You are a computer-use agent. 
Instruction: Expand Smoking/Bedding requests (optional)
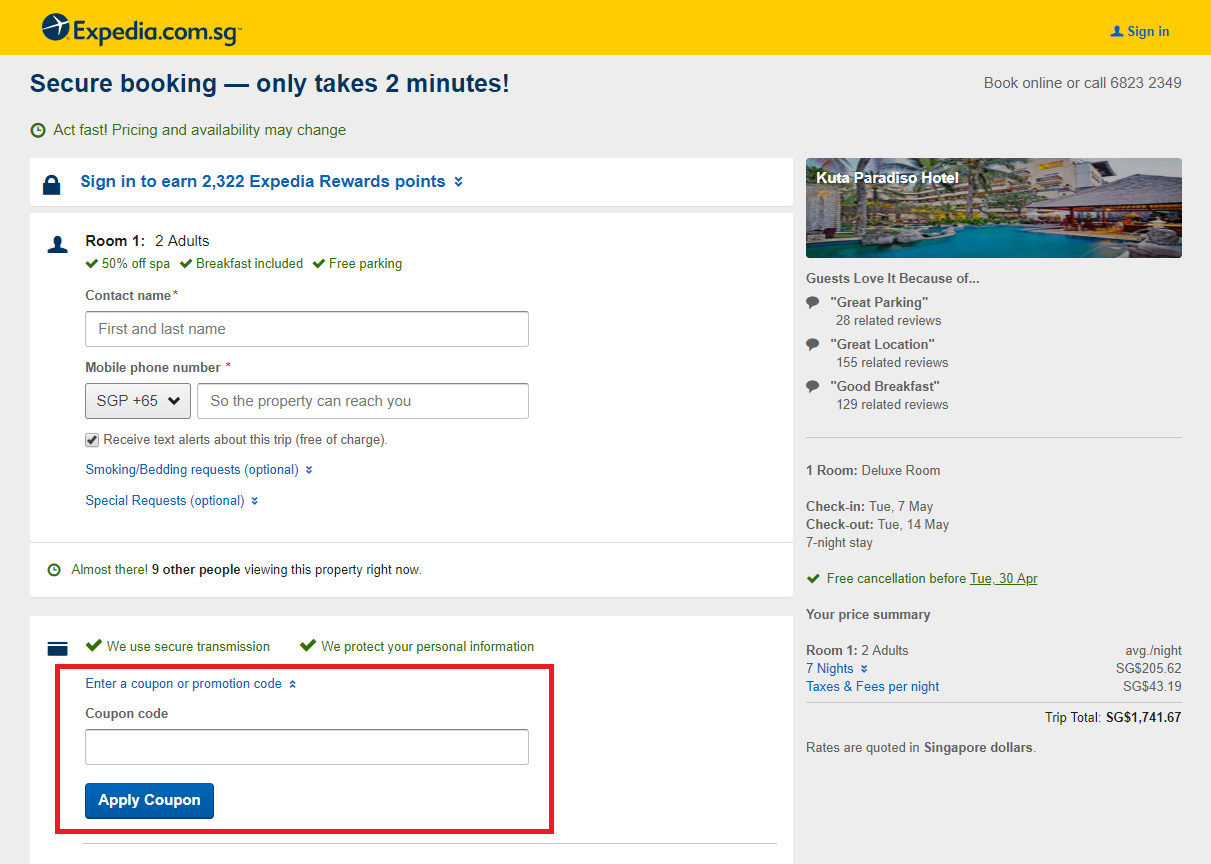click(x=199, y=470)
